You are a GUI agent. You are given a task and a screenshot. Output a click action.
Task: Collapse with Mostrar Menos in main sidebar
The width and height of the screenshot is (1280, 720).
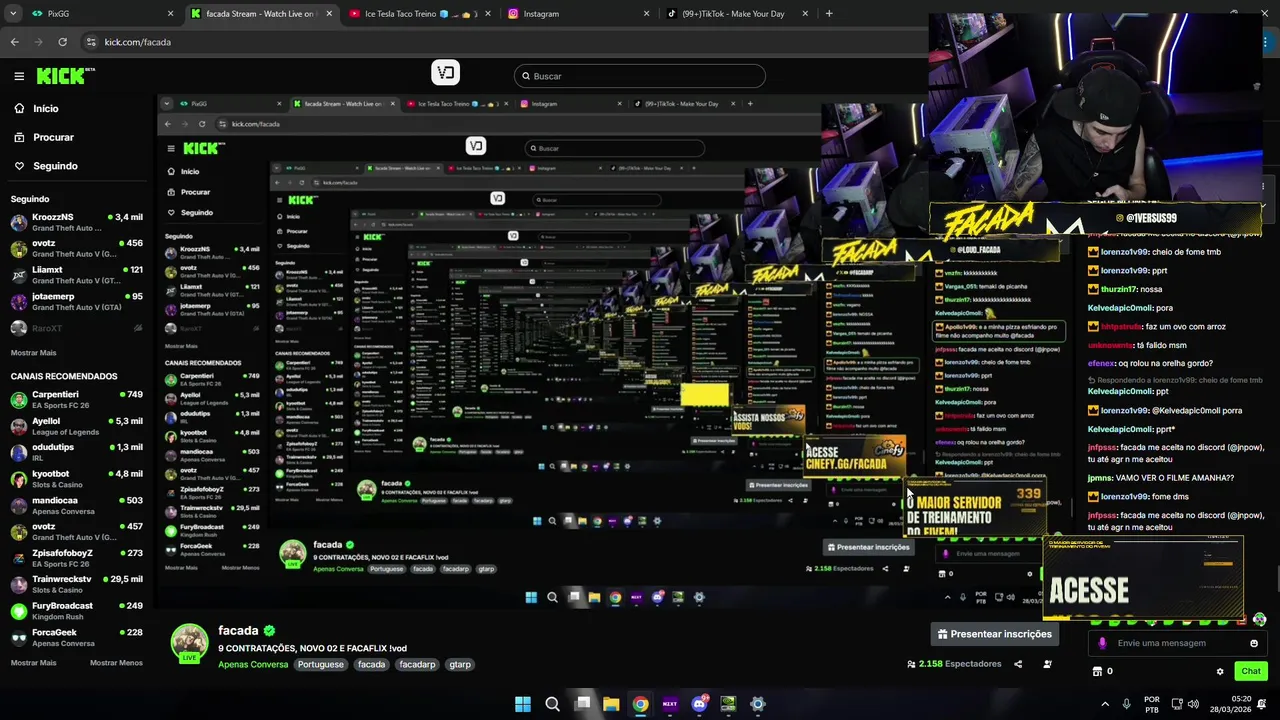pos(116,663)
